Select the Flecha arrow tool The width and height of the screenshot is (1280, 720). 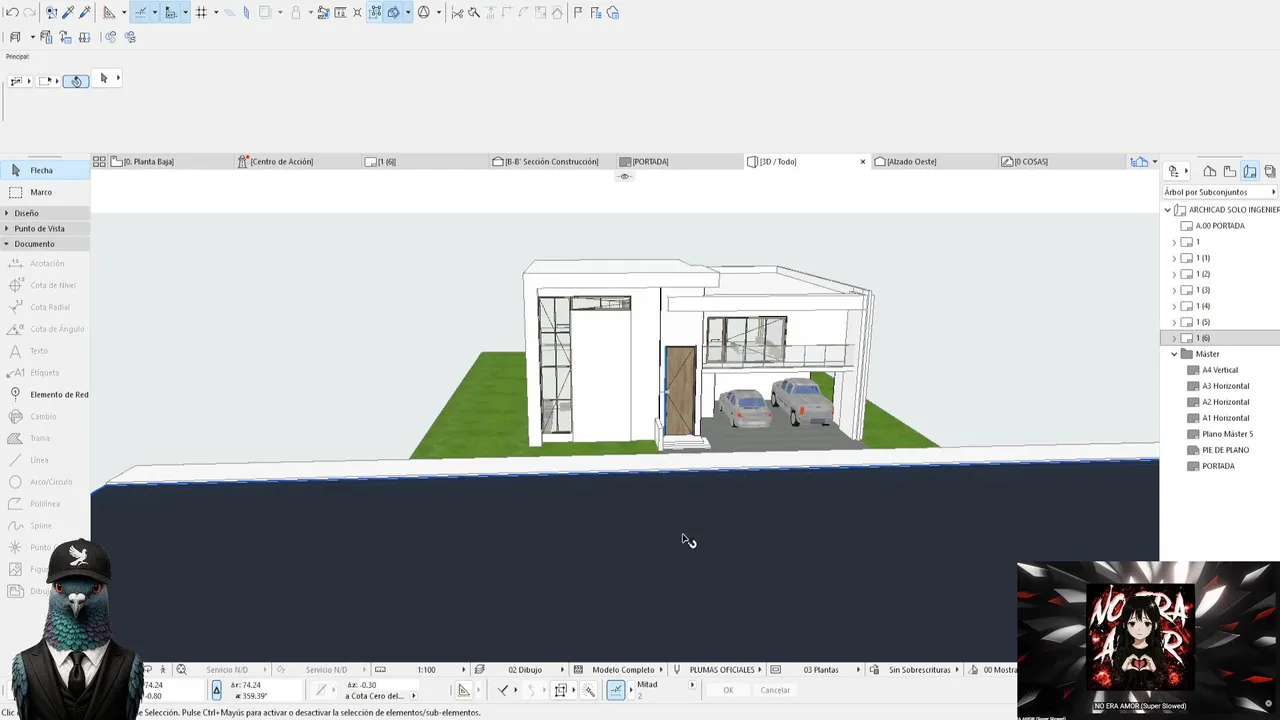45,171
